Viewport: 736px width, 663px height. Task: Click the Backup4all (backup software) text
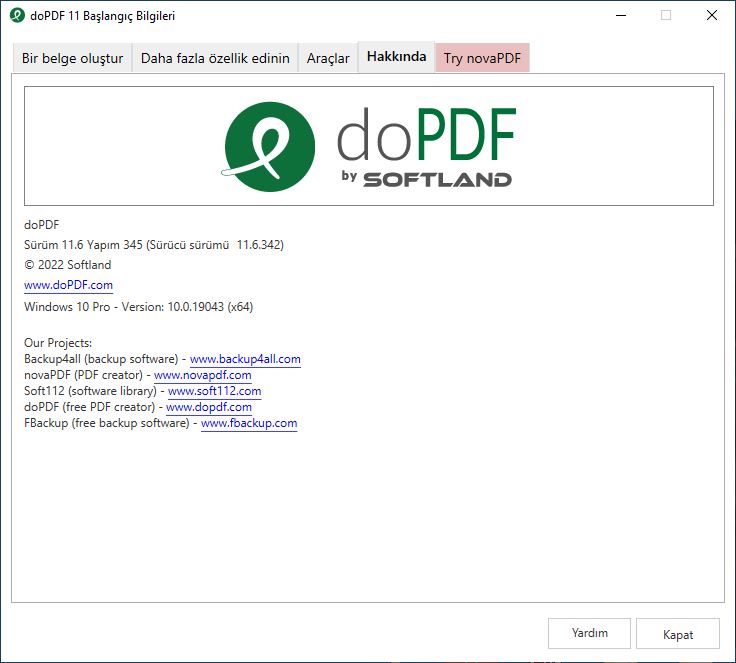(x=101, y=359)
